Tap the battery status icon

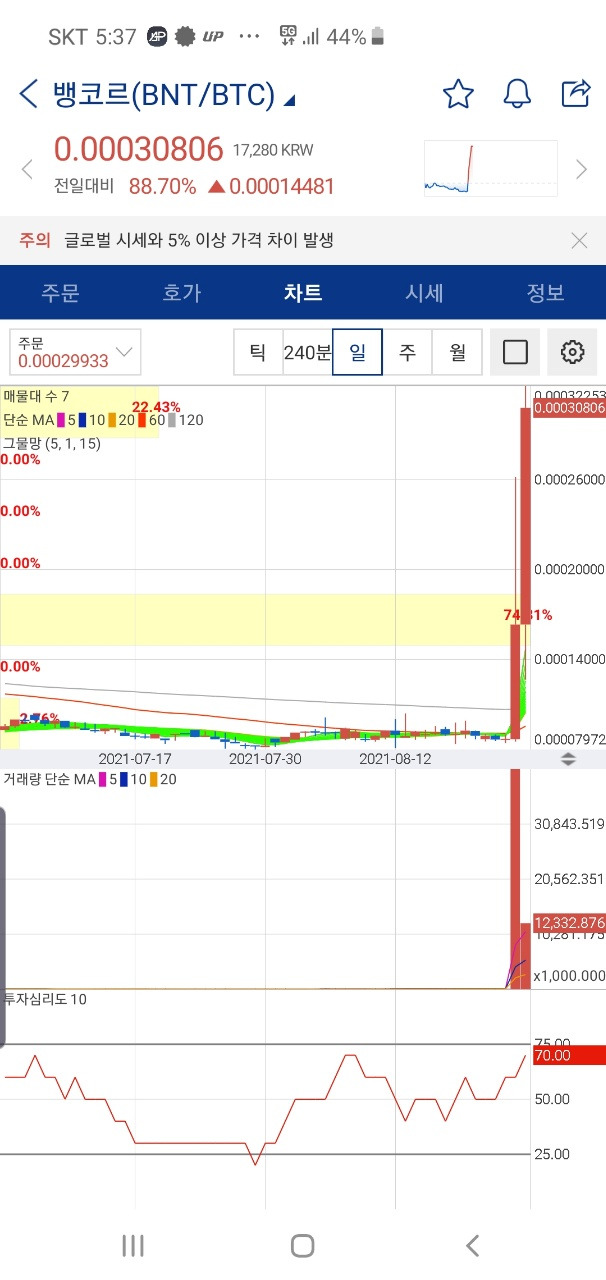click(x=378, y=37)
